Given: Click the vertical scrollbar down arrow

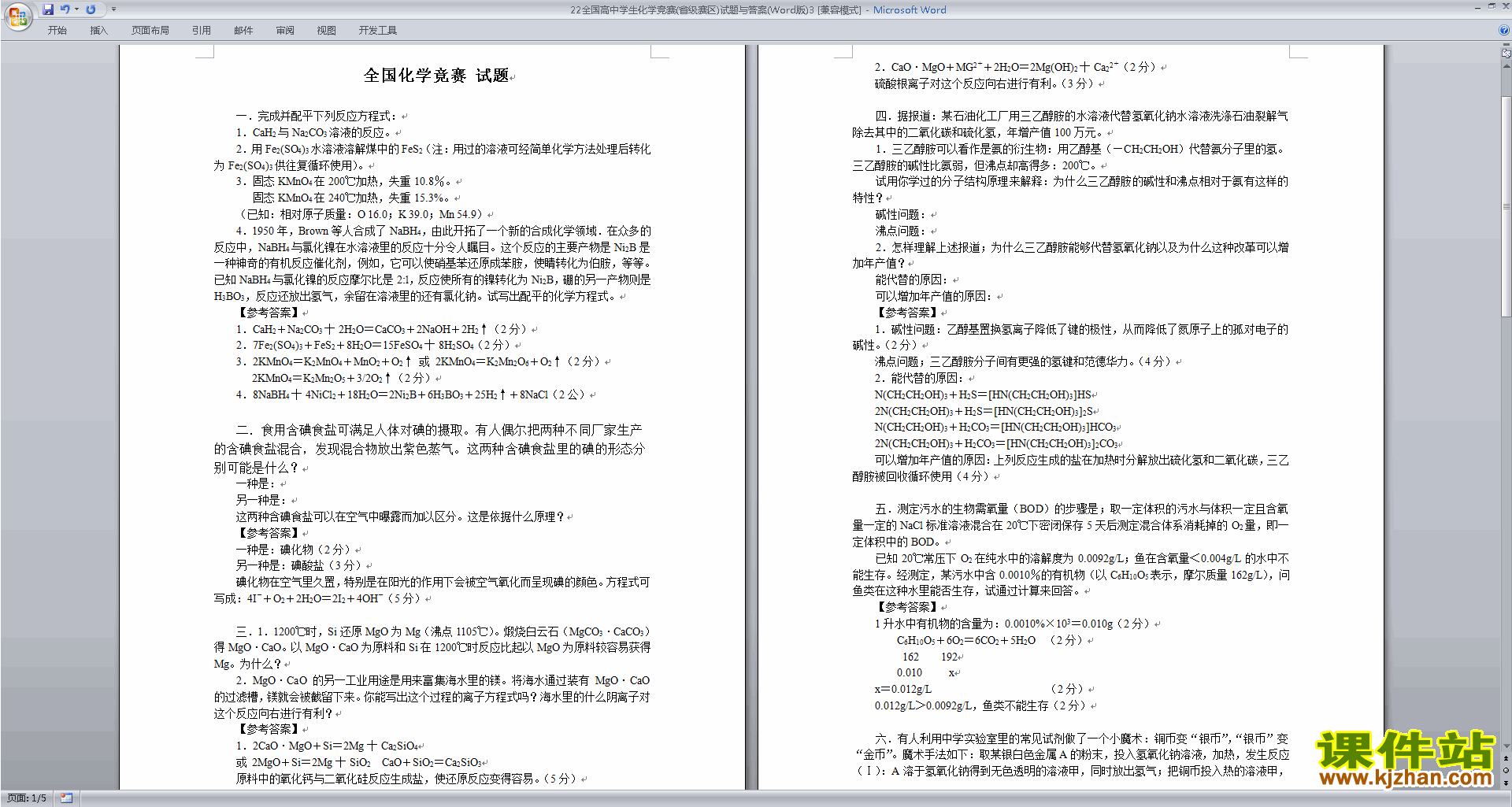Looking at the screenshot, I should [x=1506, y=746].
